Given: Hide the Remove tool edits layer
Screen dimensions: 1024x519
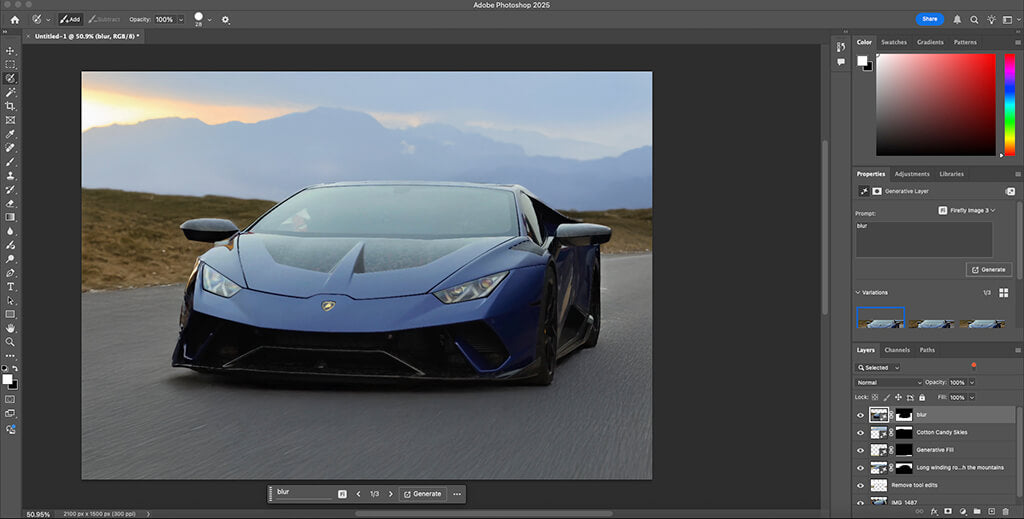Looking at the screenshot, I should pyautogui.click(x=860, y=485).
